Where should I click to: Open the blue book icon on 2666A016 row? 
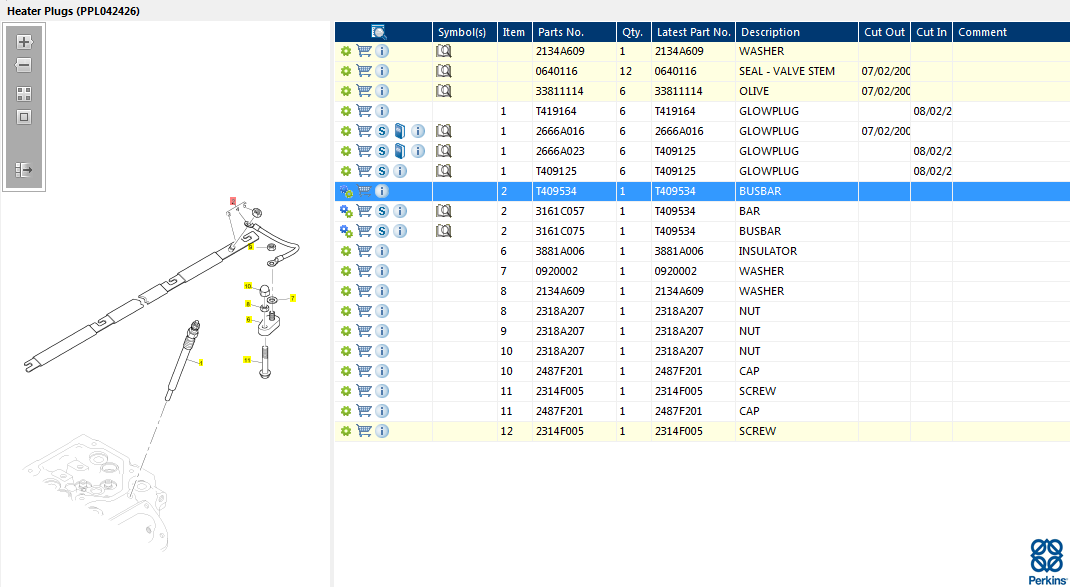click(x=401, y=131)
